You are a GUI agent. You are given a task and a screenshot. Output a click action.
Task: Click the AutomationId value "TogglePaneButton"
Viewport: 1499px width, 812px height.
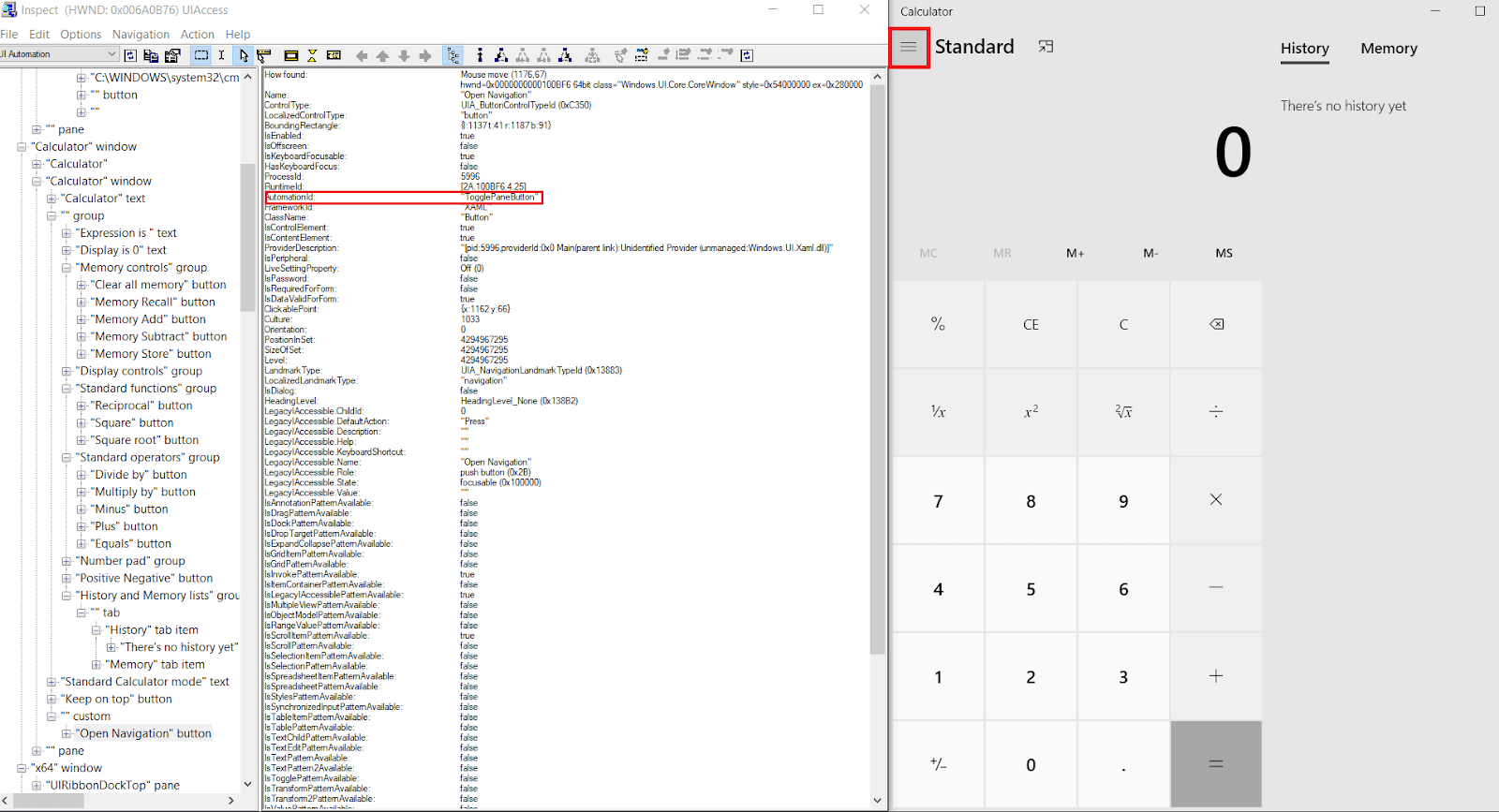pos(500,197)
